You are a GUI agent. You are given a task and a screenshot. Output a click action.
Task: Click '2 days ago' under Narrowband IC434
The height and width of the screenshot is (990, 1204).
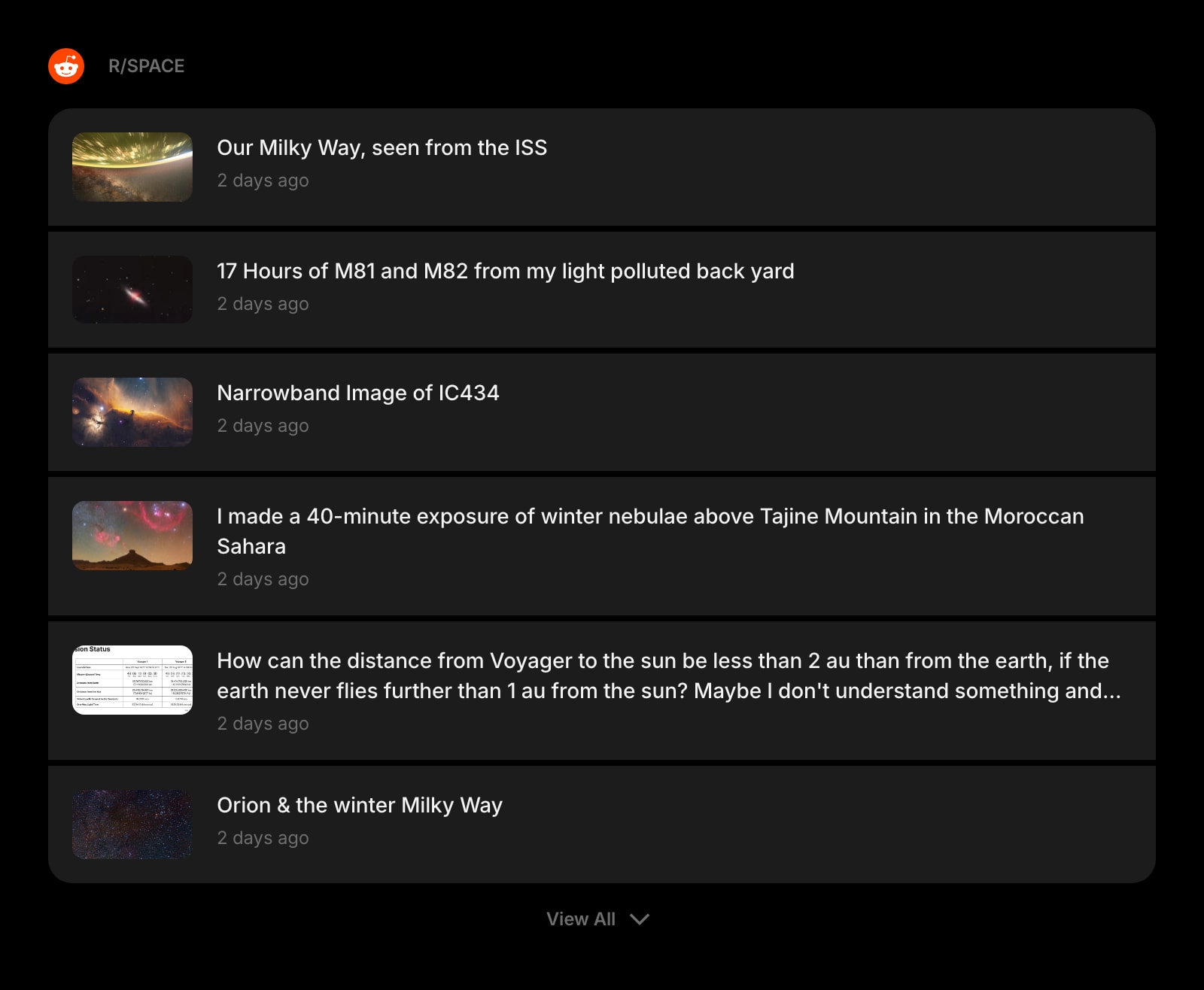coord(263,426)
